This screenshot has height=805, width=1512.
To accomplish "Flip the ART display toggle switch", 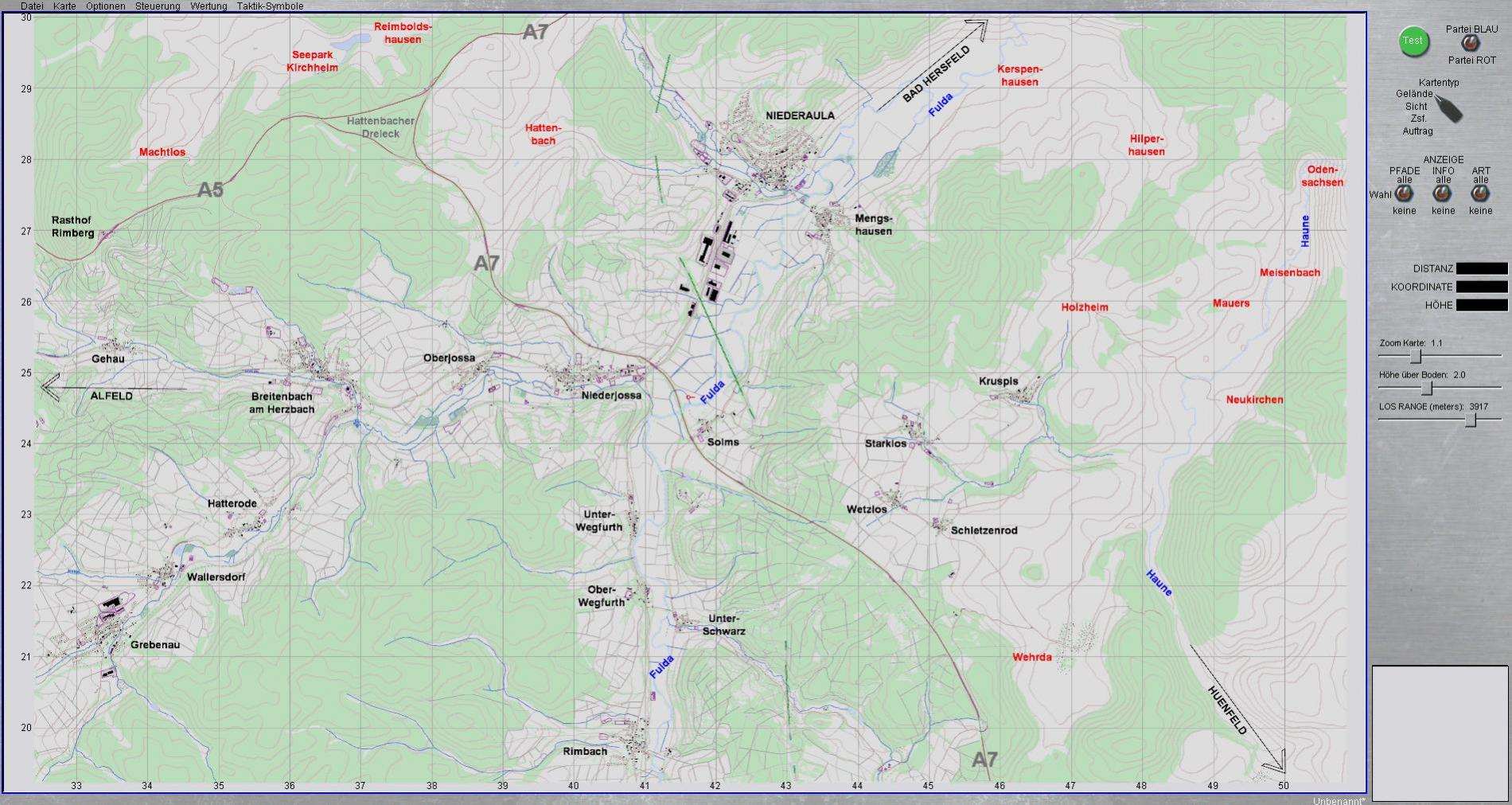I will [1480, 193].
